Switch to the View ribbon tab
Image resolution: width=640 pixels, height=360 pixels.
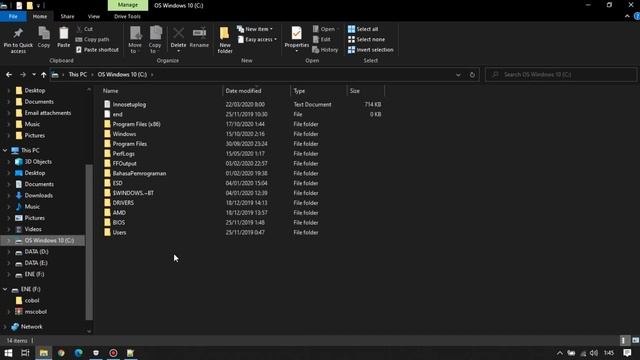tap(93, 16)
